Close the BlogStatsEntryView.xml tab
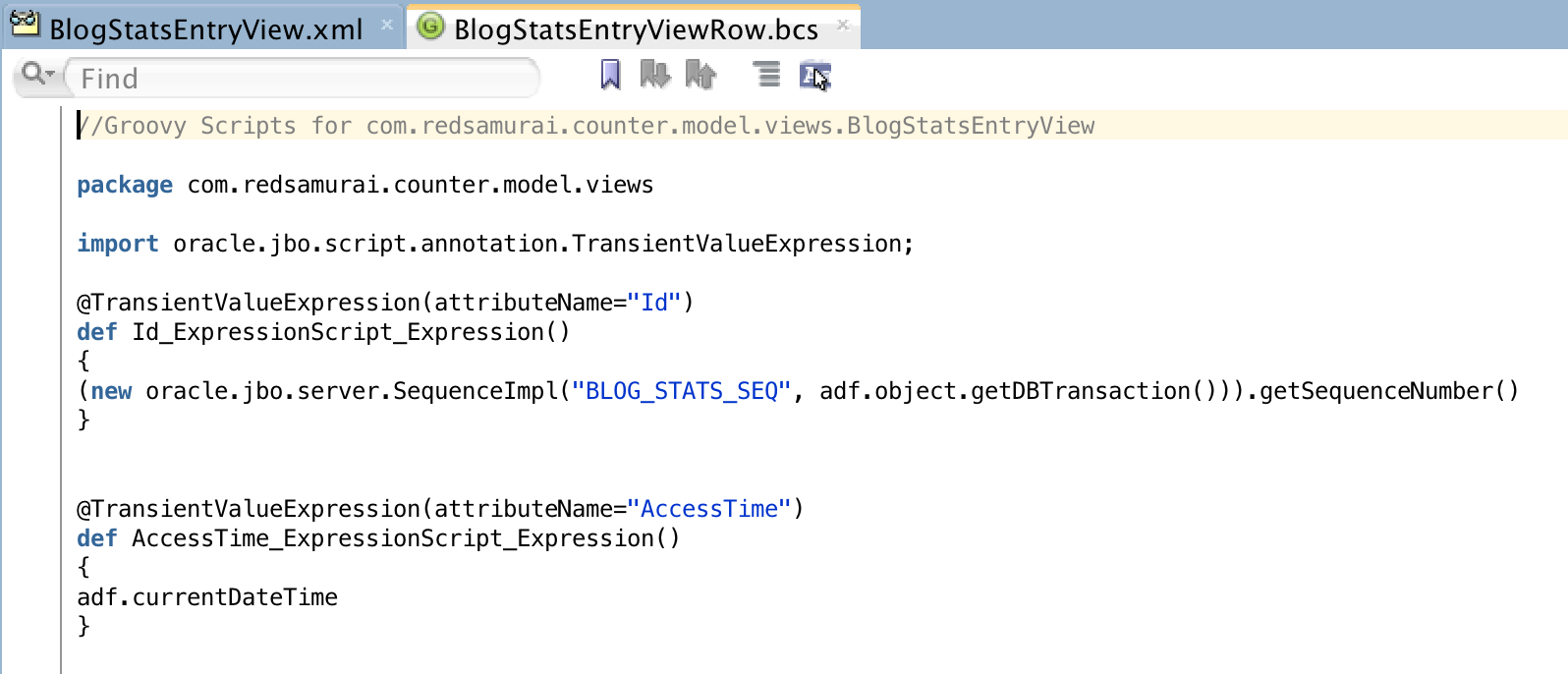Viewport: 1568px width, 674px height. pos(387,25)
